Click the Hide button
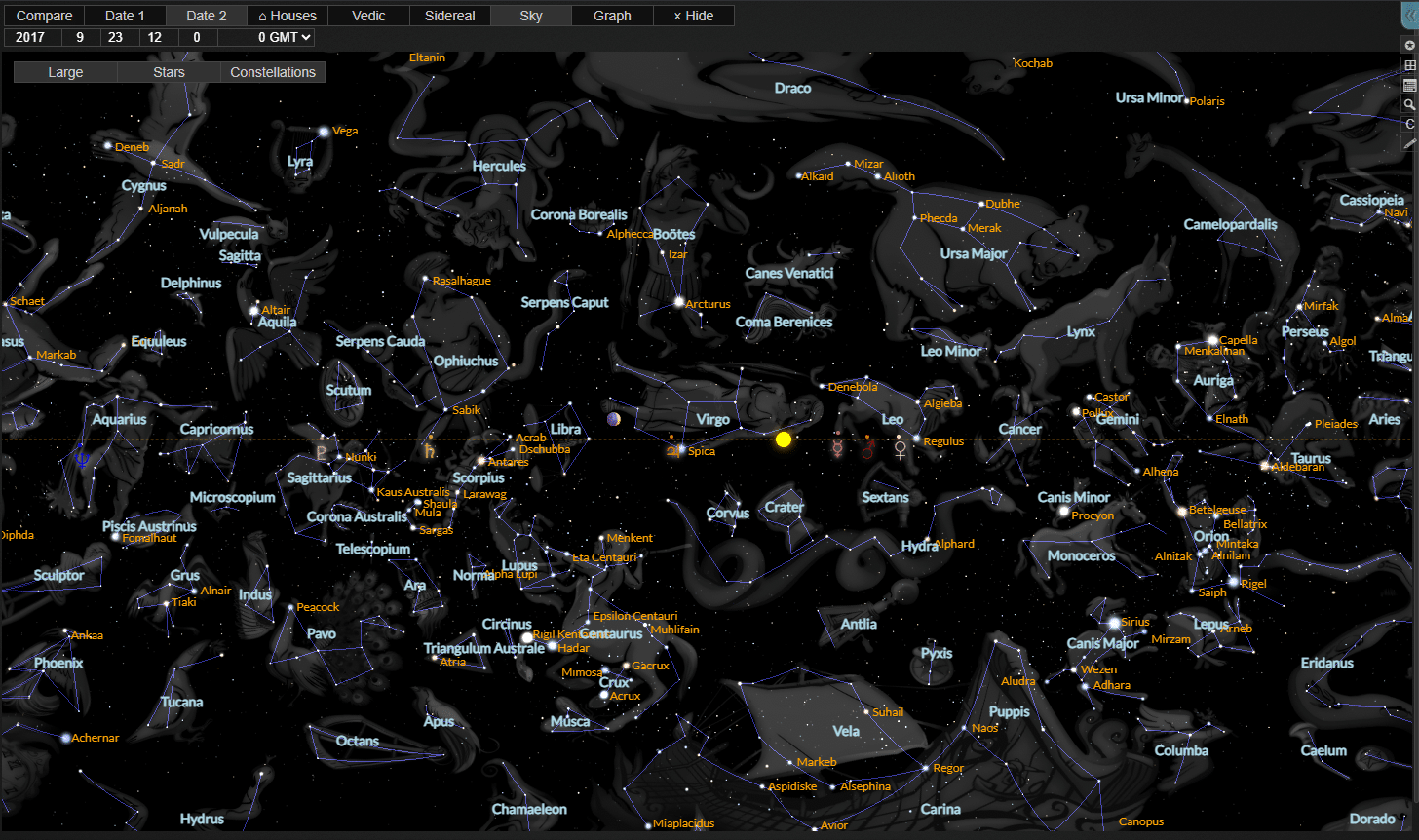 coord(694,16)
